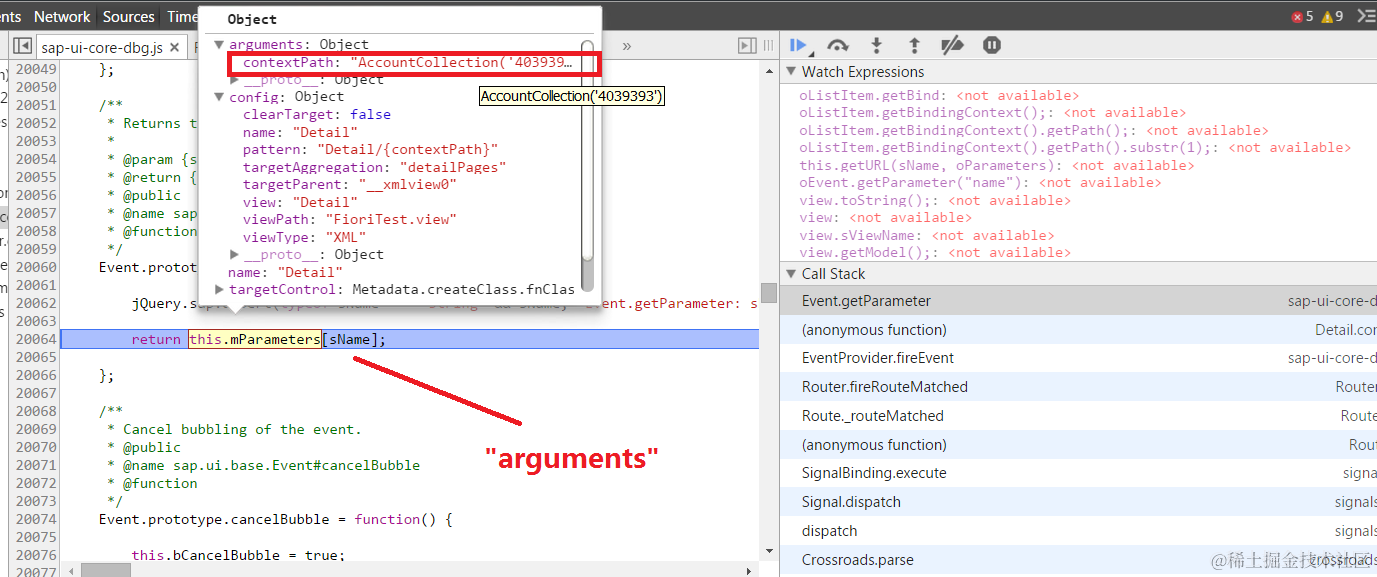Click the horizontal scrollbar of code editor
The height and width of the screenshot is (577, 1377).
coord(105,570)
